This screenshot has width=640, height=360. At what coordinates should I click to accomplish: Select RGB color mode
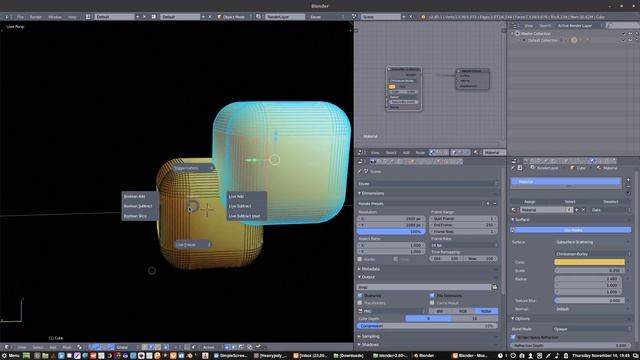[463, 311]
